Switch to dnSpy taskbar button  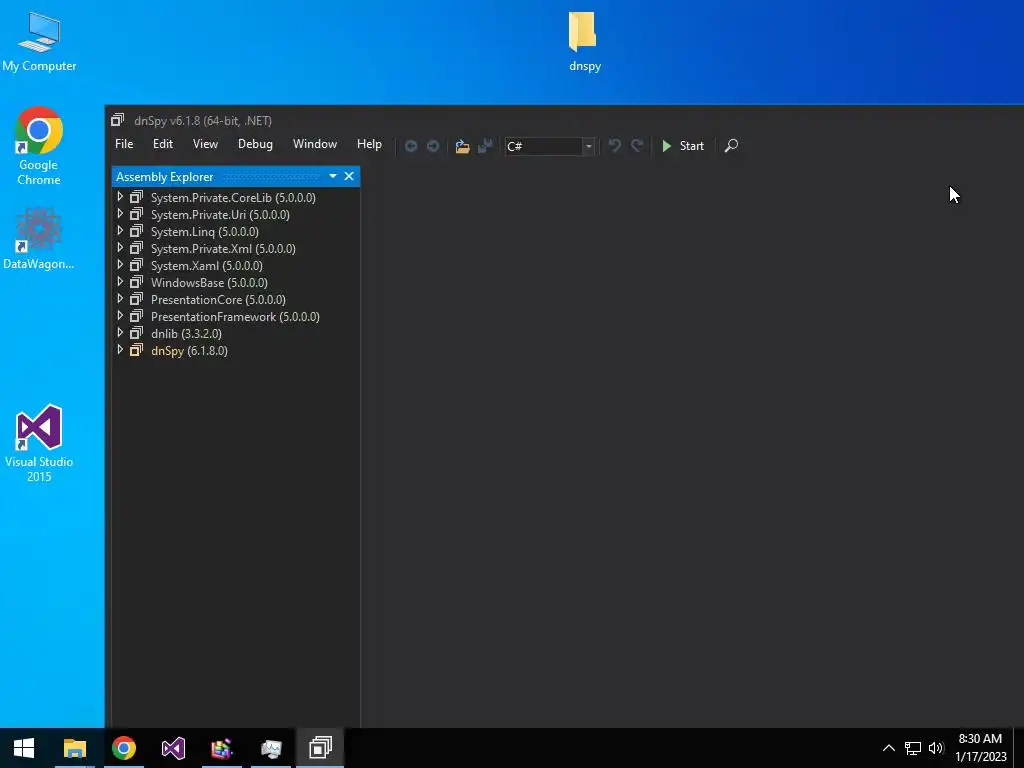pyautogui.click(x=320, y=748)
